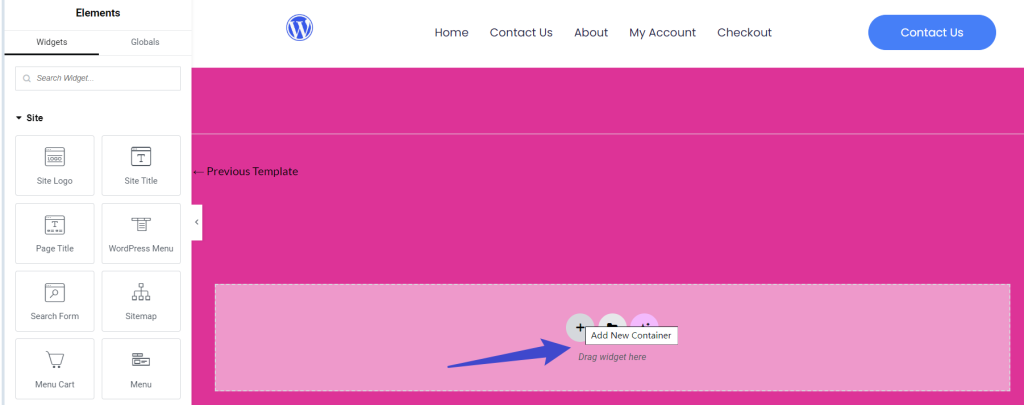1024x405 pixels.
Task: Open the My Account menu item
Action: pyautogui.click(x=662, y=33)
